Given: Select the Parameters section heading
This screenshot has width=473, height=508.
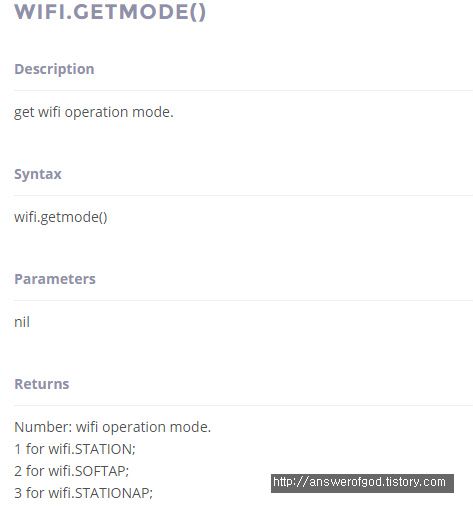Looking at the screenshot, I should [55, 279].
